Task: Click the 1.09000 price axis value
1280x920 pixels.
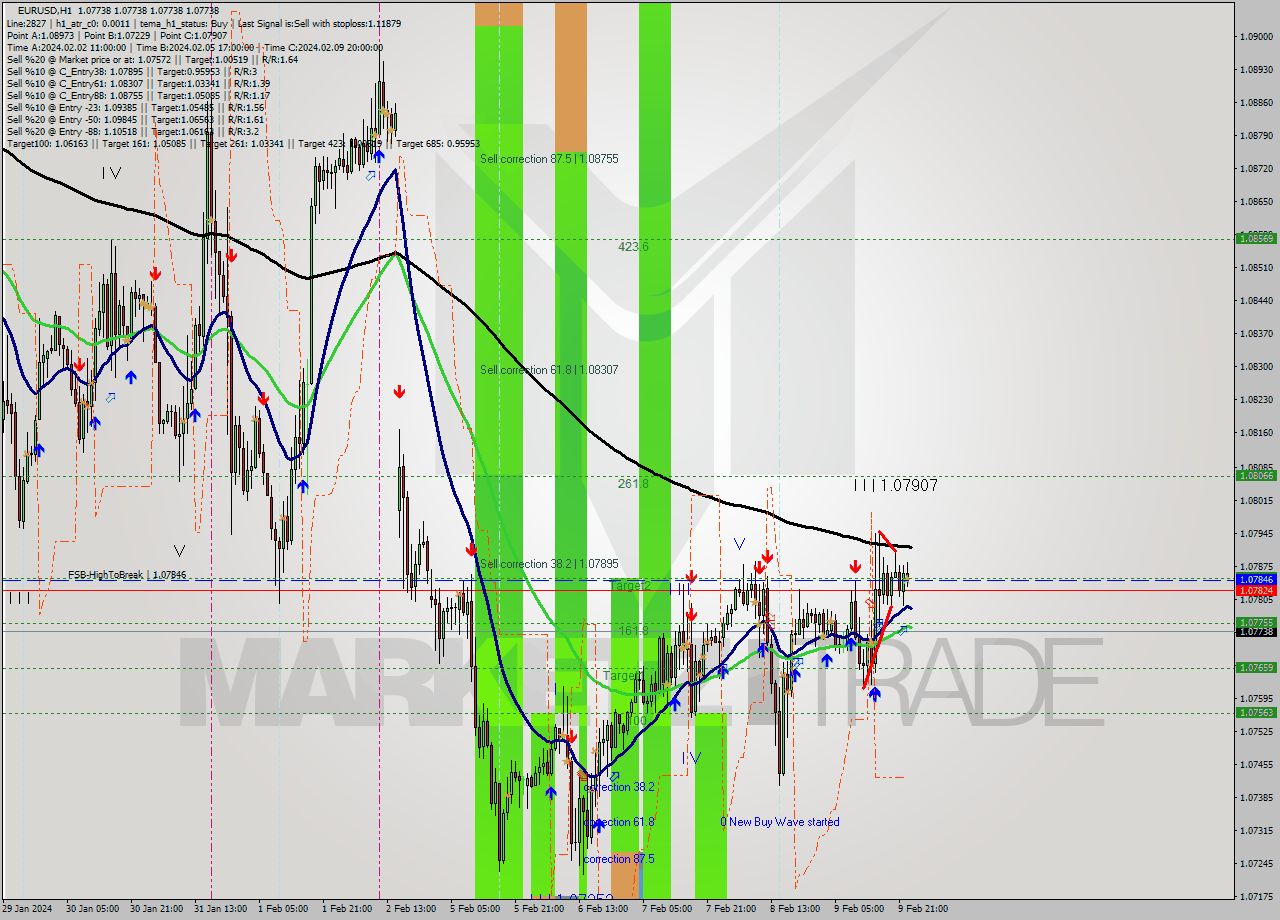Action: tap(1256, 37)
